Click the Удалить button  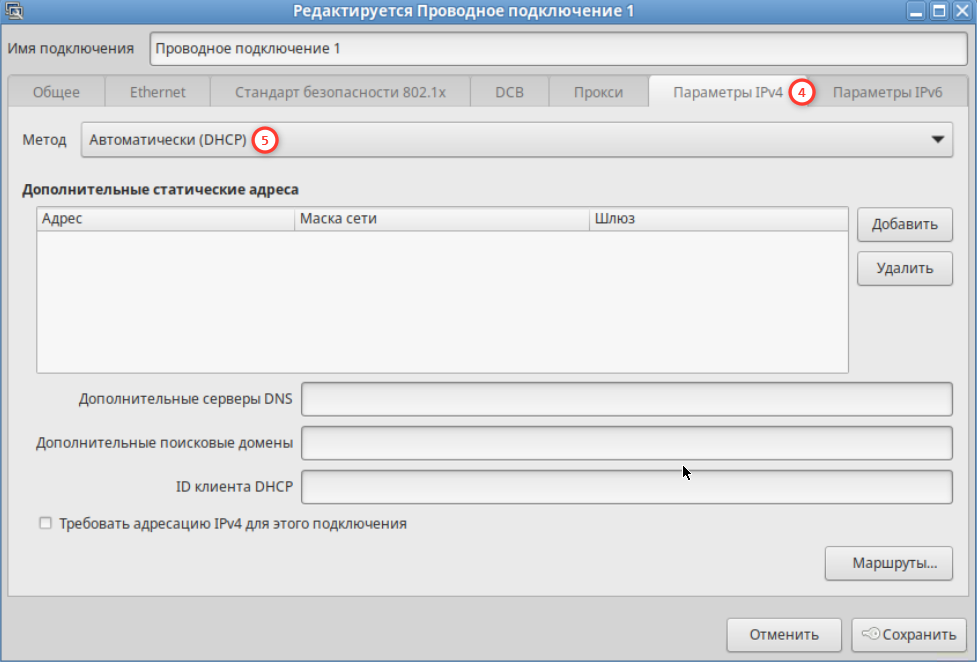tap(905, 269)
